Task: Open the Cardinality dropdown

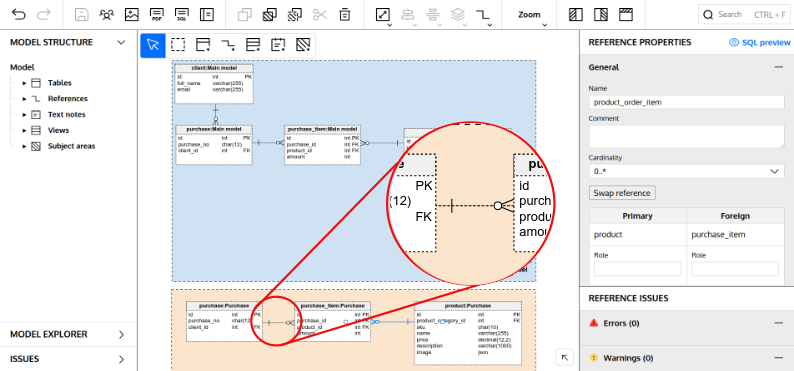Action: tap(687, 171)
